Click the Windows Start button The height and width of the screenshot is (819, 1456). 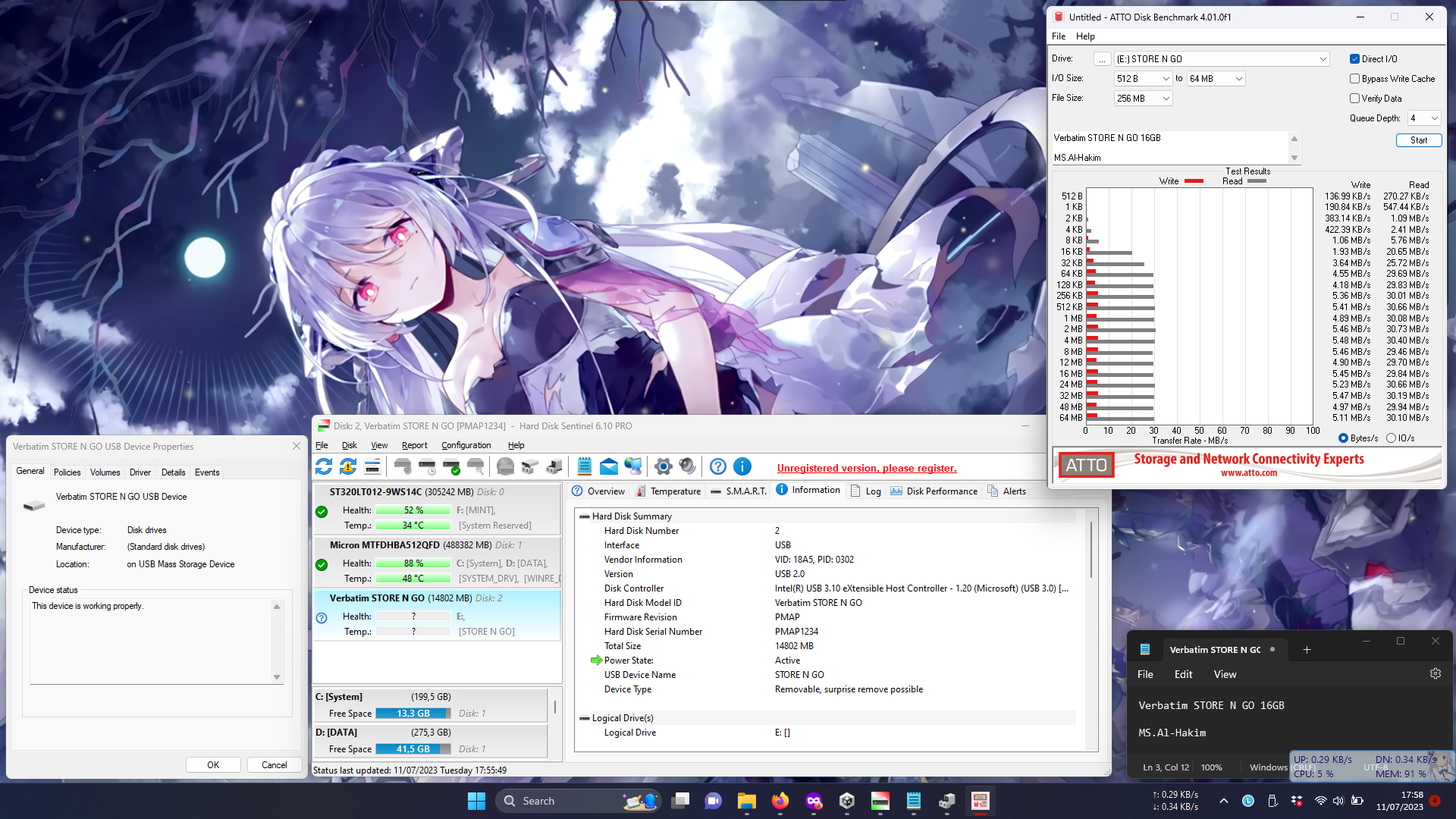pyautogui.click(x=476, y=801)
